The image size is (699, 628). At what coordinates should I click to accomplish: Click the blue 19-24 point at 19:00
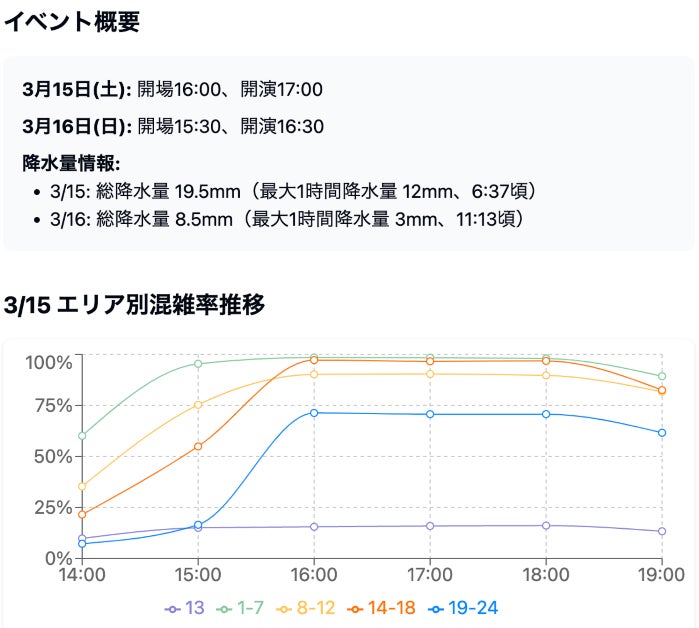point(662,433)
